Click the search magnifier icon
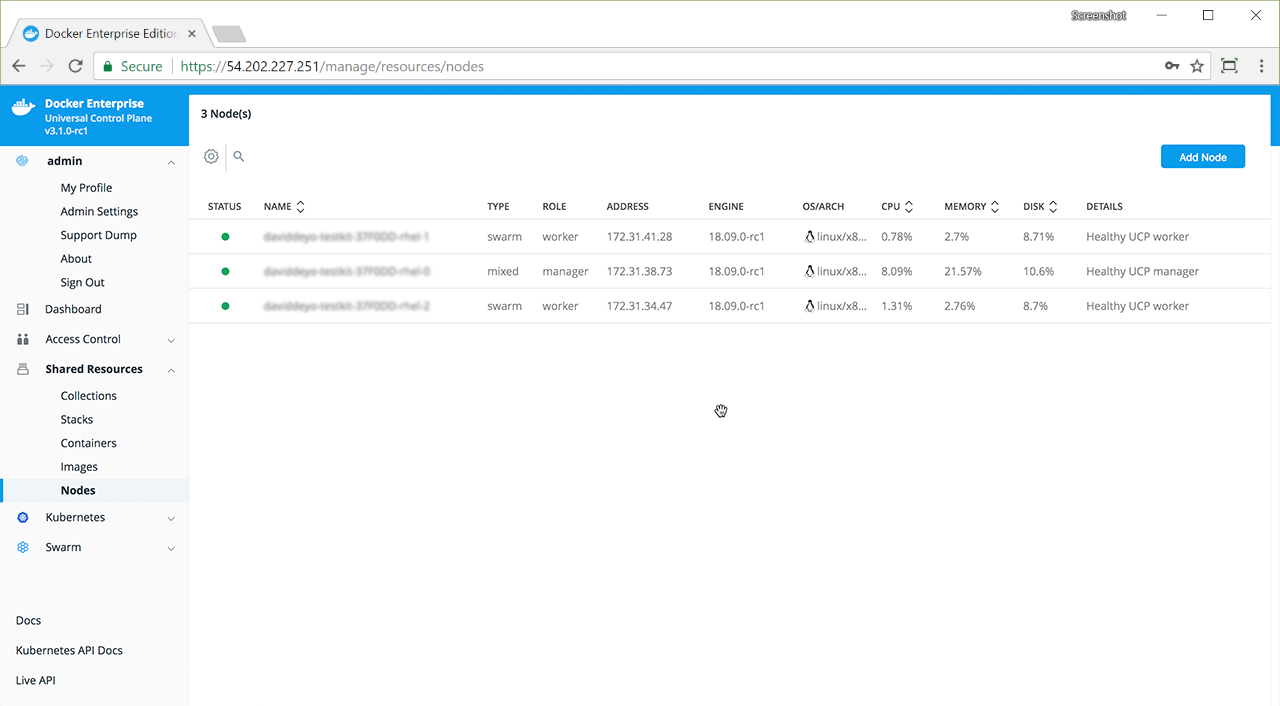This screenshot has height=706, width=1280. 239,156
